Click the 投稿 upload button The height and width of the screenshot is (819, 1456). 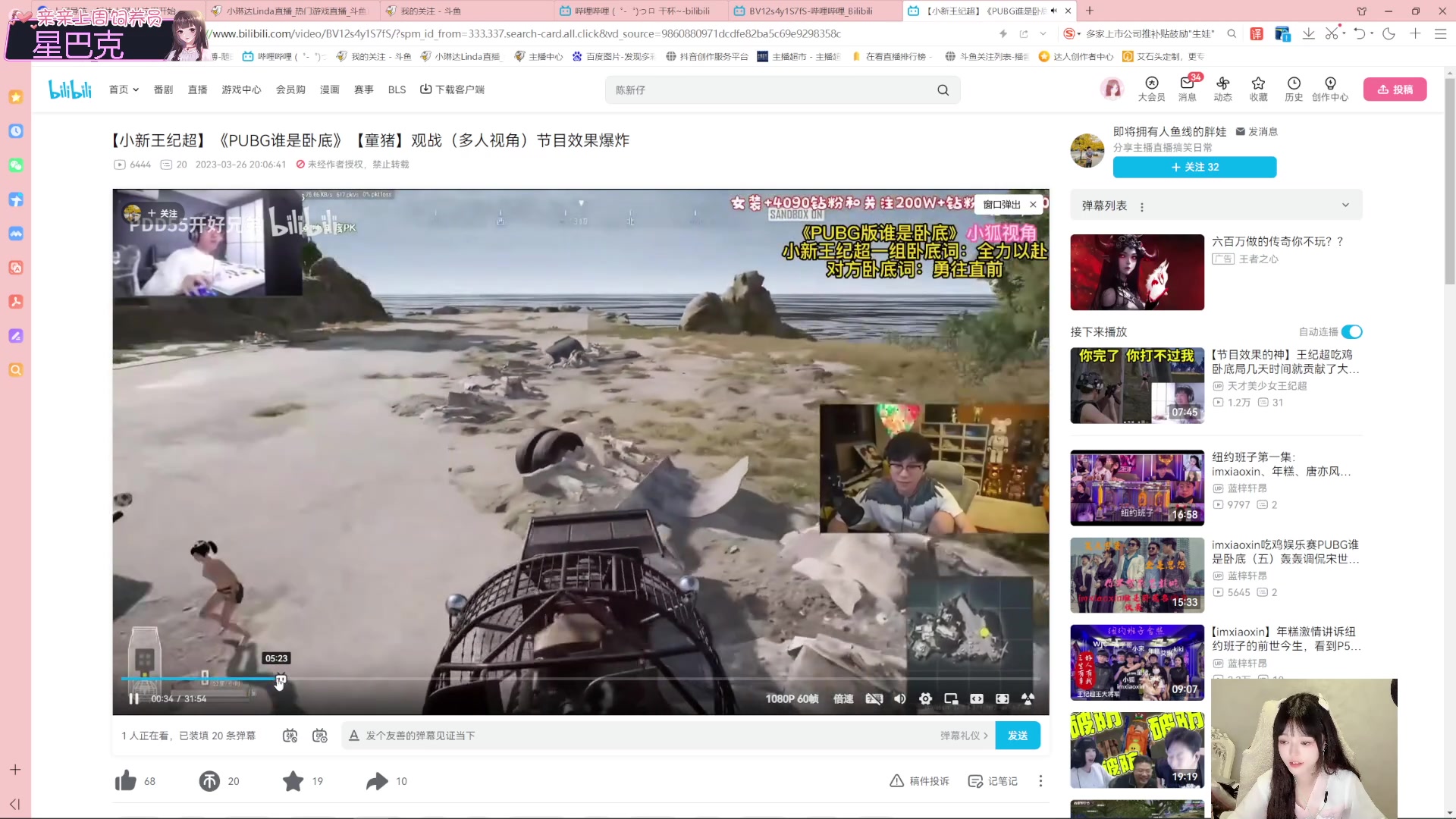tap(1395, 89)
